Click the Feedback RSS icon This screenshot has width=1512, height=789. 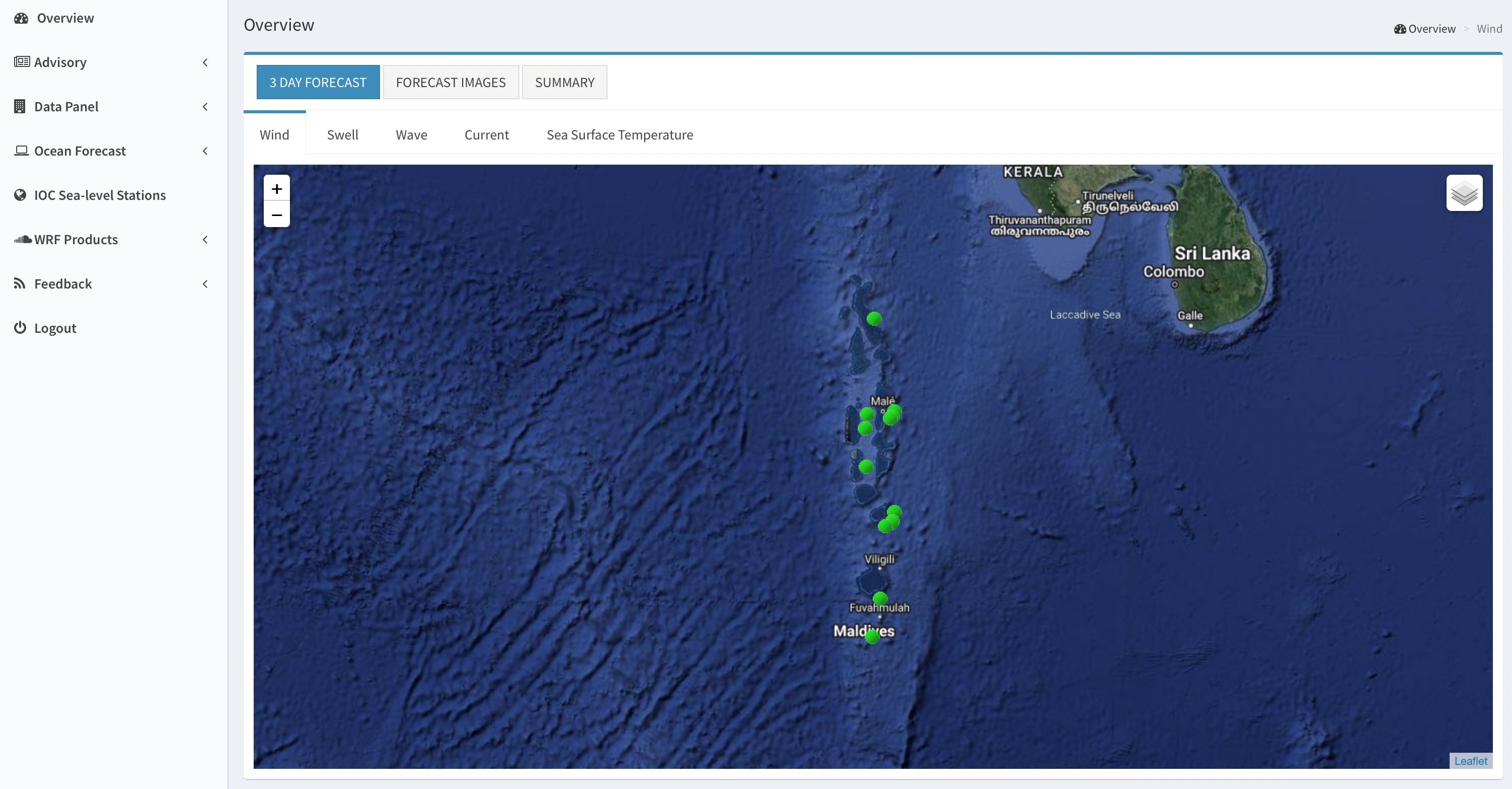point(20,283)
